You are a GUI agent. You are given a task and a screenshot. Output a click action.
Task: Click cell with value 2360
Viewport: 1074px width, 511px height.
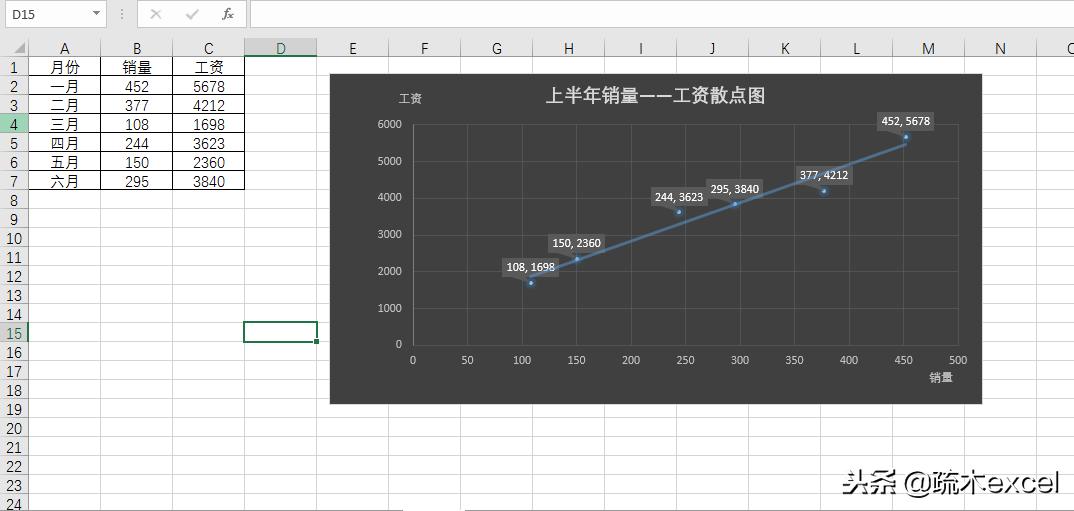click(x=209, y=162)
